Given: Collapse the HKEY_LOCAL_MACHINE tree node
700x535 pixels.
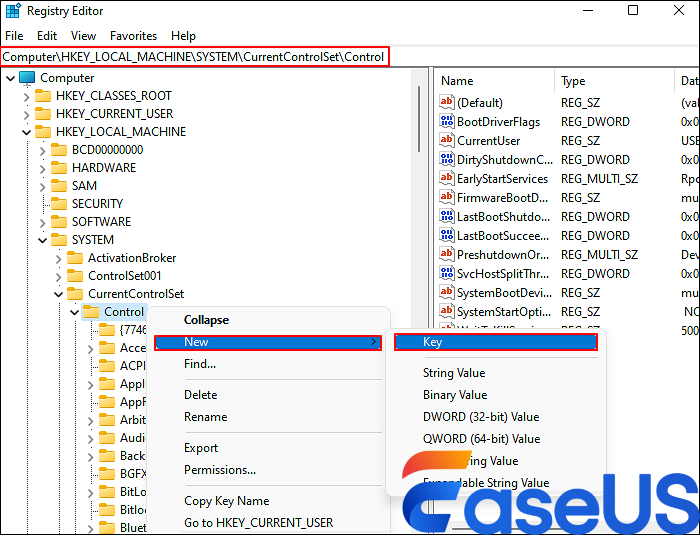Looking at the screenshot, I should (26, 132).
